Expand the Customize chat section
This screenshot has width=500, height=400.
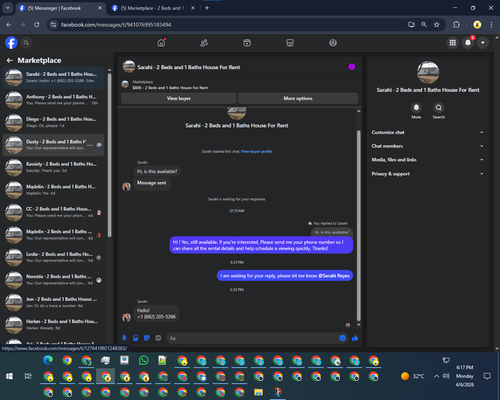coord(428,132)
